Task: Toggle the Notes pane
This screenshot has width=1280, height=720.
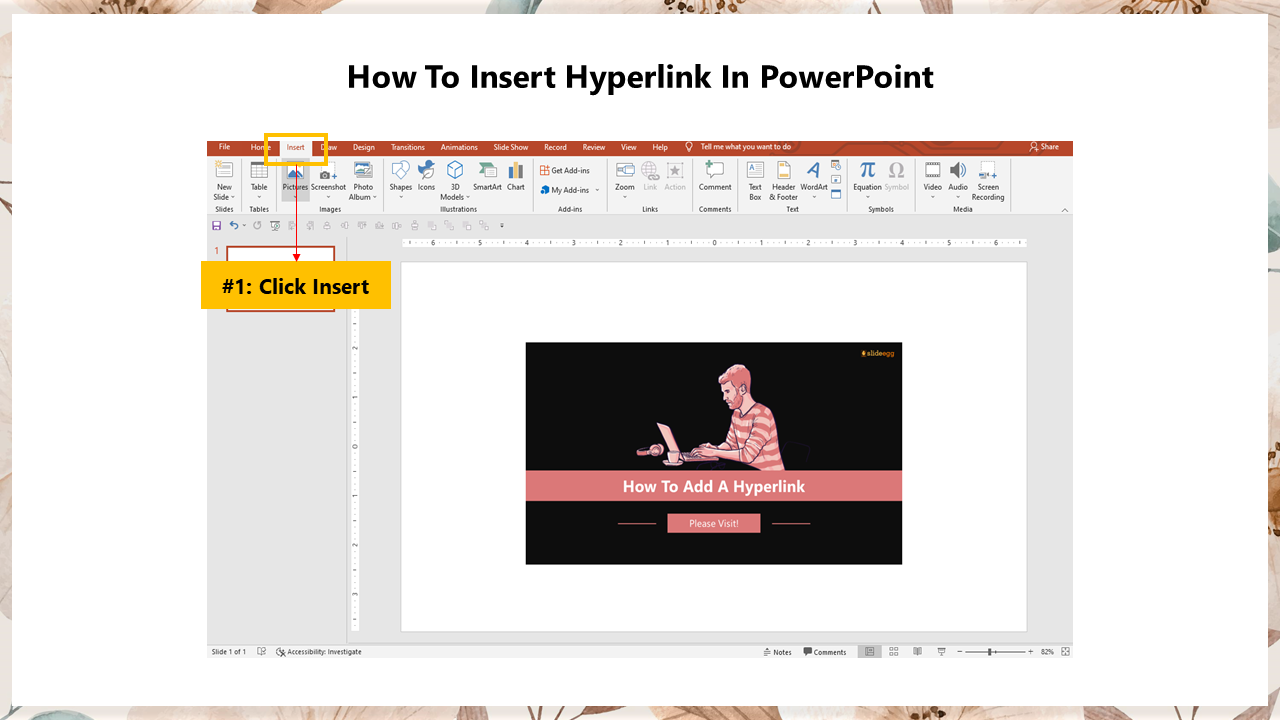Action: point(776,652)
